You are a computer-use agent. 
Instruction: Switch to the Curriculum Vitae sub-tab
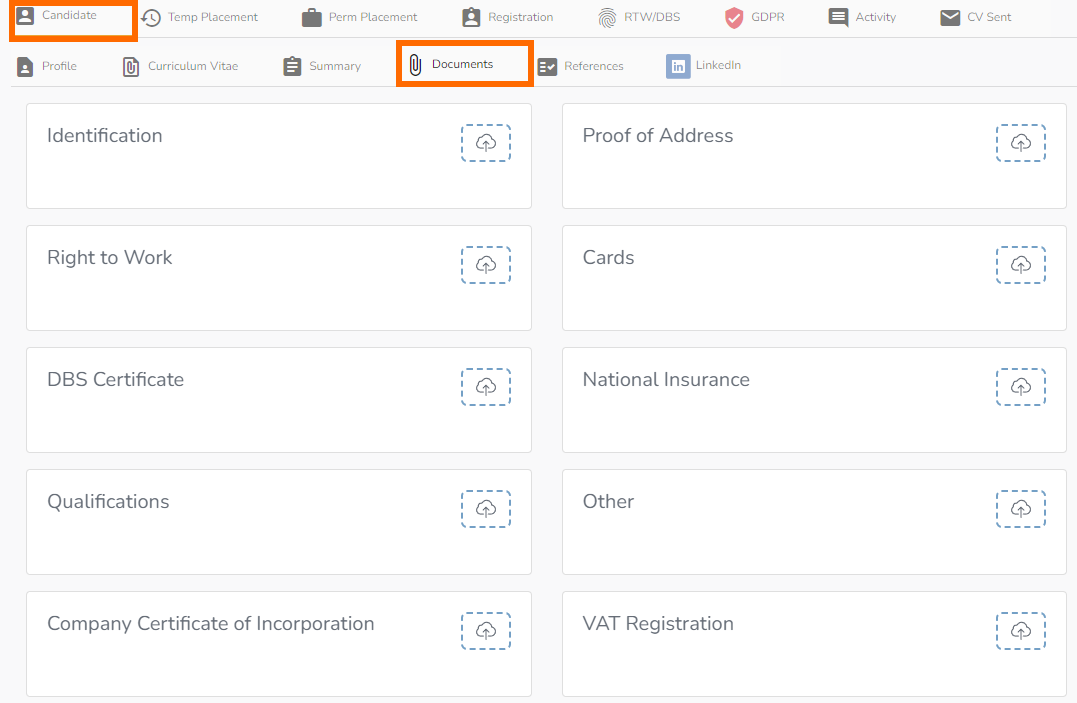181,66
